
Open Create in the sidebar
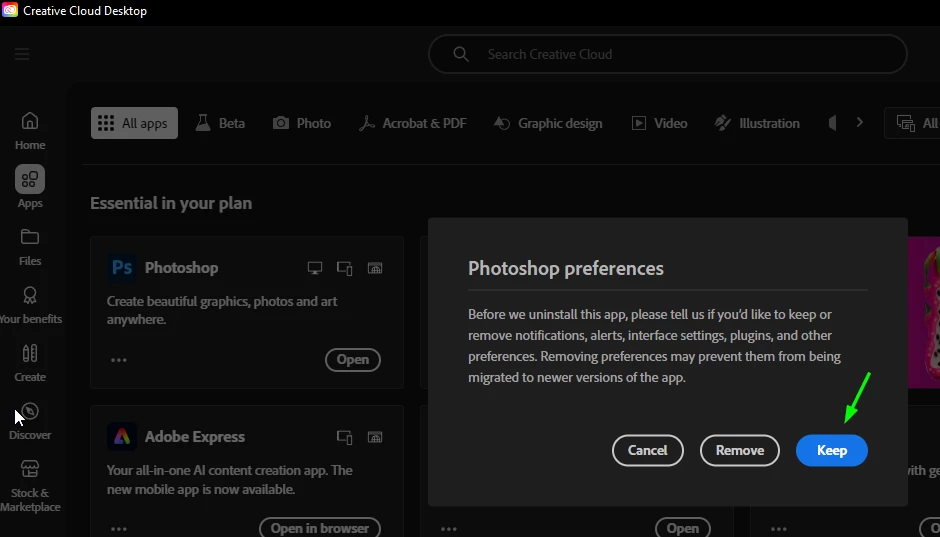tap(30, 363)
